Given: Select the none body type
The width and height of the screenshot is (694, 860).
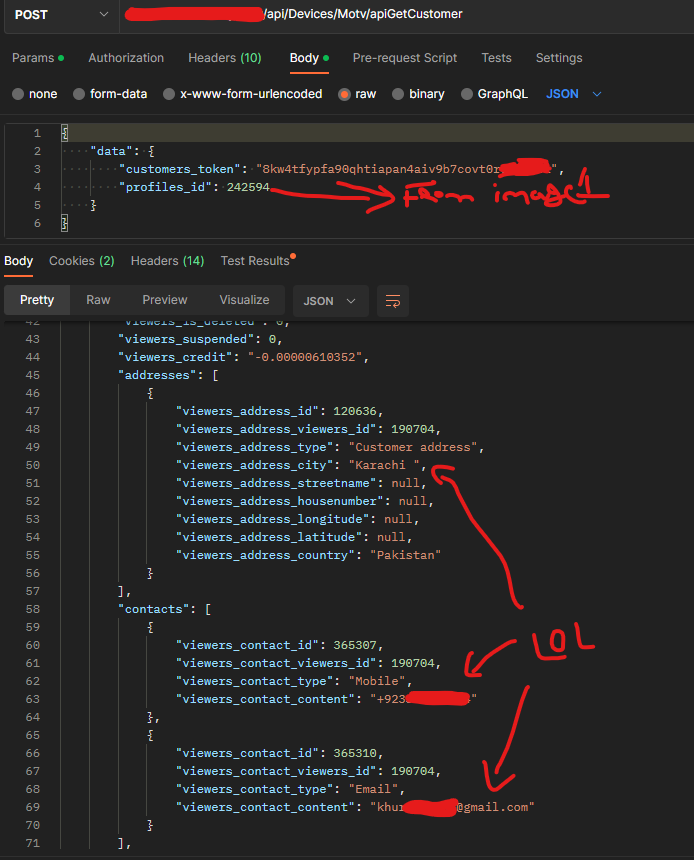Looking at the screenshot, I should pyautogui.click(x=35, y=94).
